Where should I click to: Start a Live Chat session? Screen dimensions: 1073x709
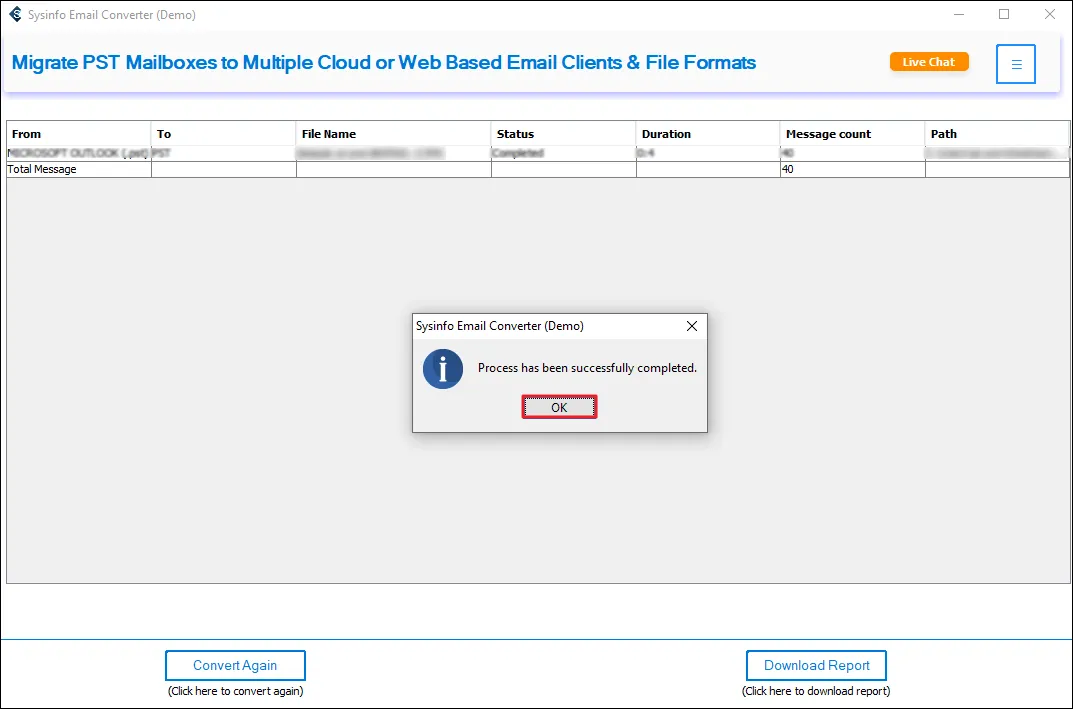tap(929, 62)
